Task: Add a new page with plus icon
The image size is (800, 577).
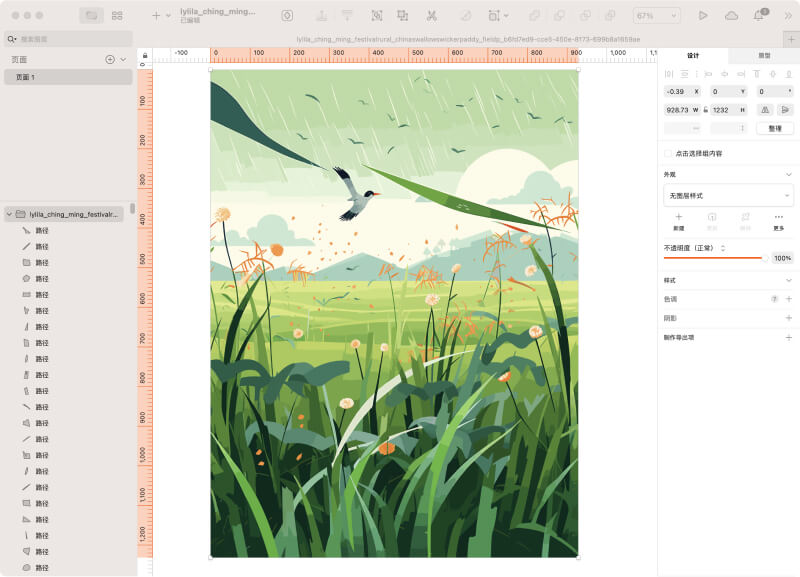Action: pos(110,59)
